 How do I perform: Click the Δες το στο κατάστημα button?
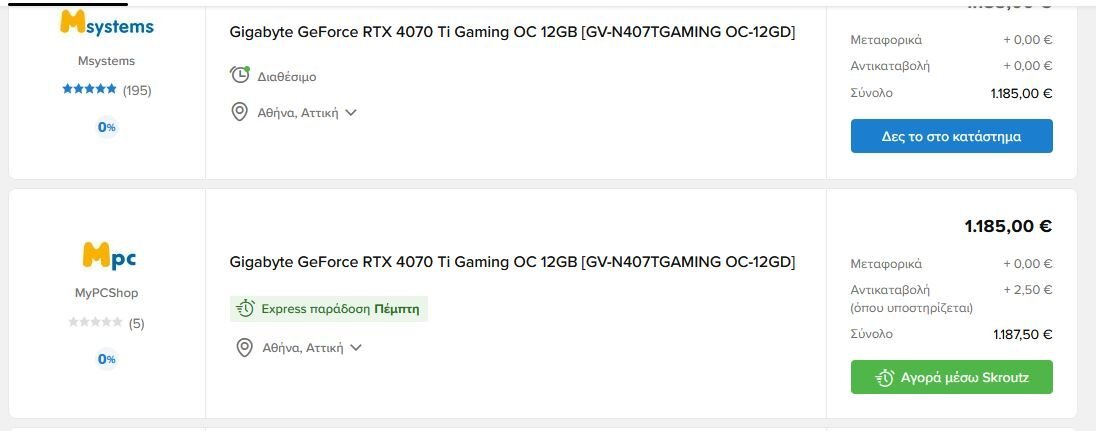coord(951,136)
